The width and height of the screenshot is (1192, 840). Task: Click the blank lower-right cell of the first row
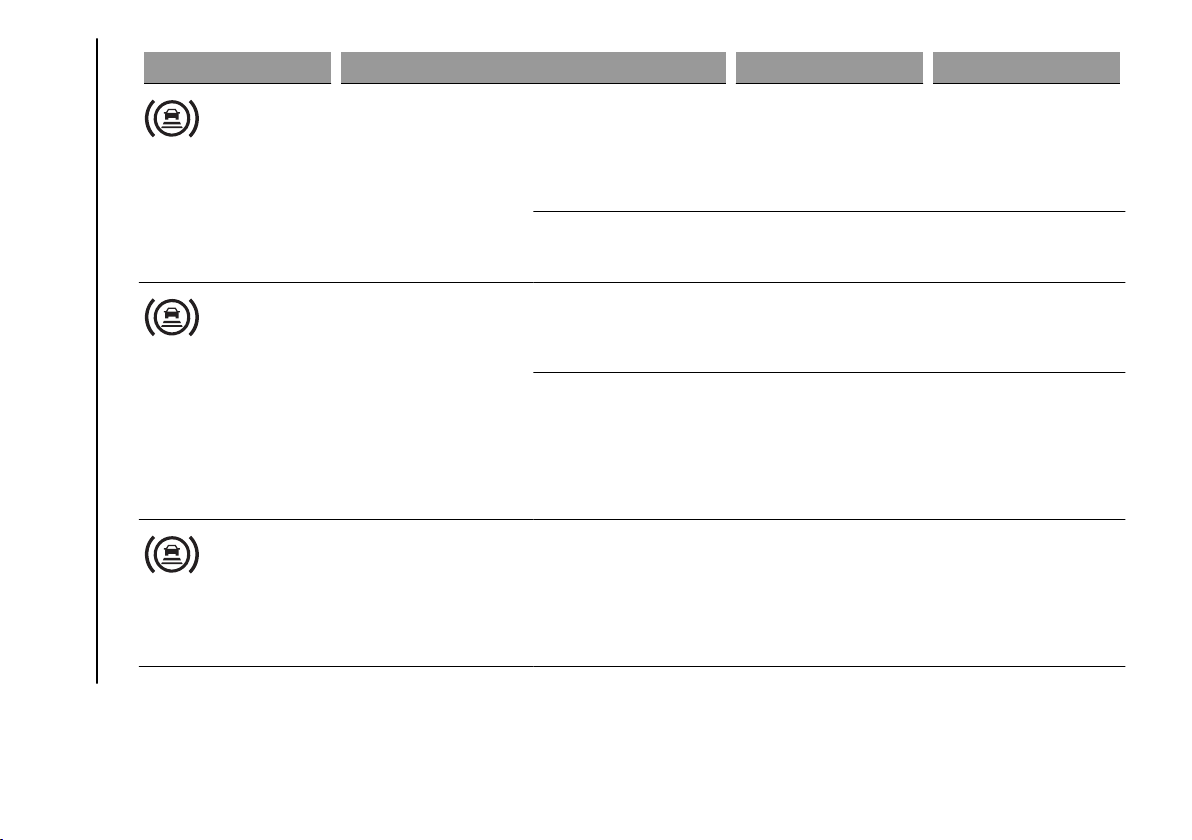click(x=829, y=247)
